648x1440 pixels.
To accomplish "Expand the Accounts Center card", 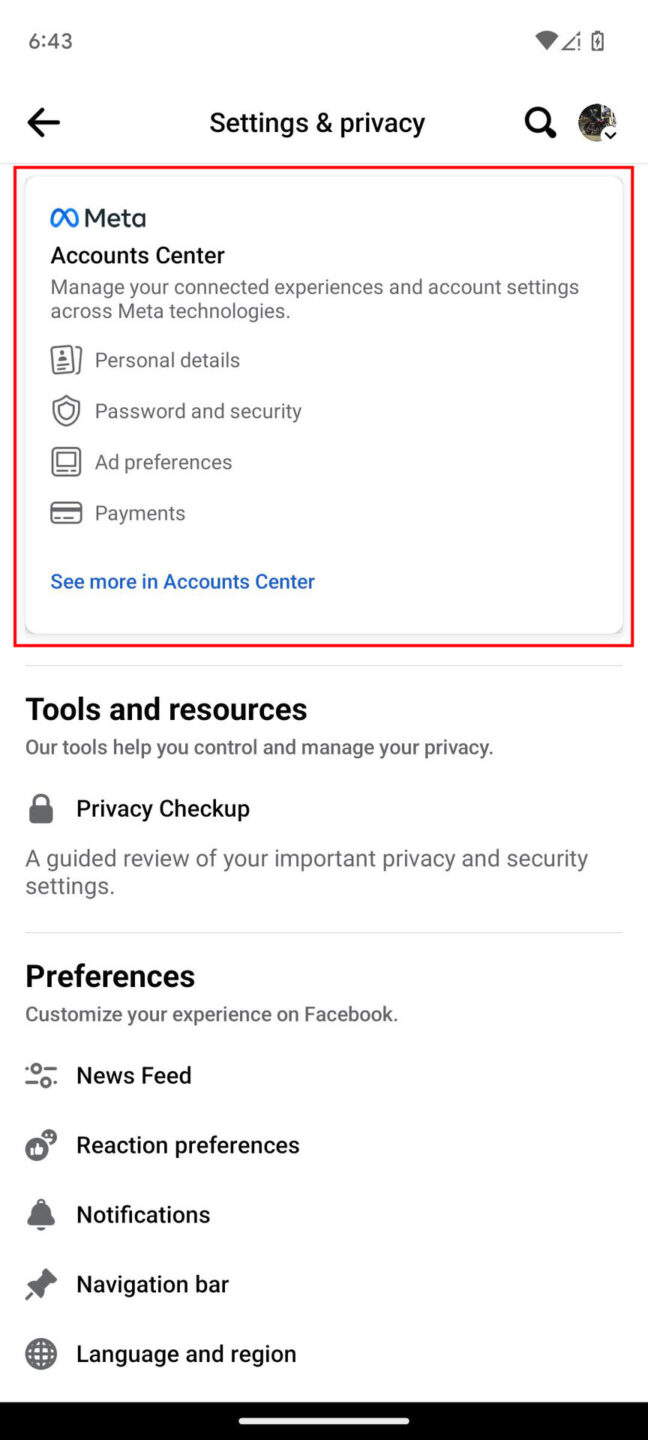I will [x=324, y=405].
